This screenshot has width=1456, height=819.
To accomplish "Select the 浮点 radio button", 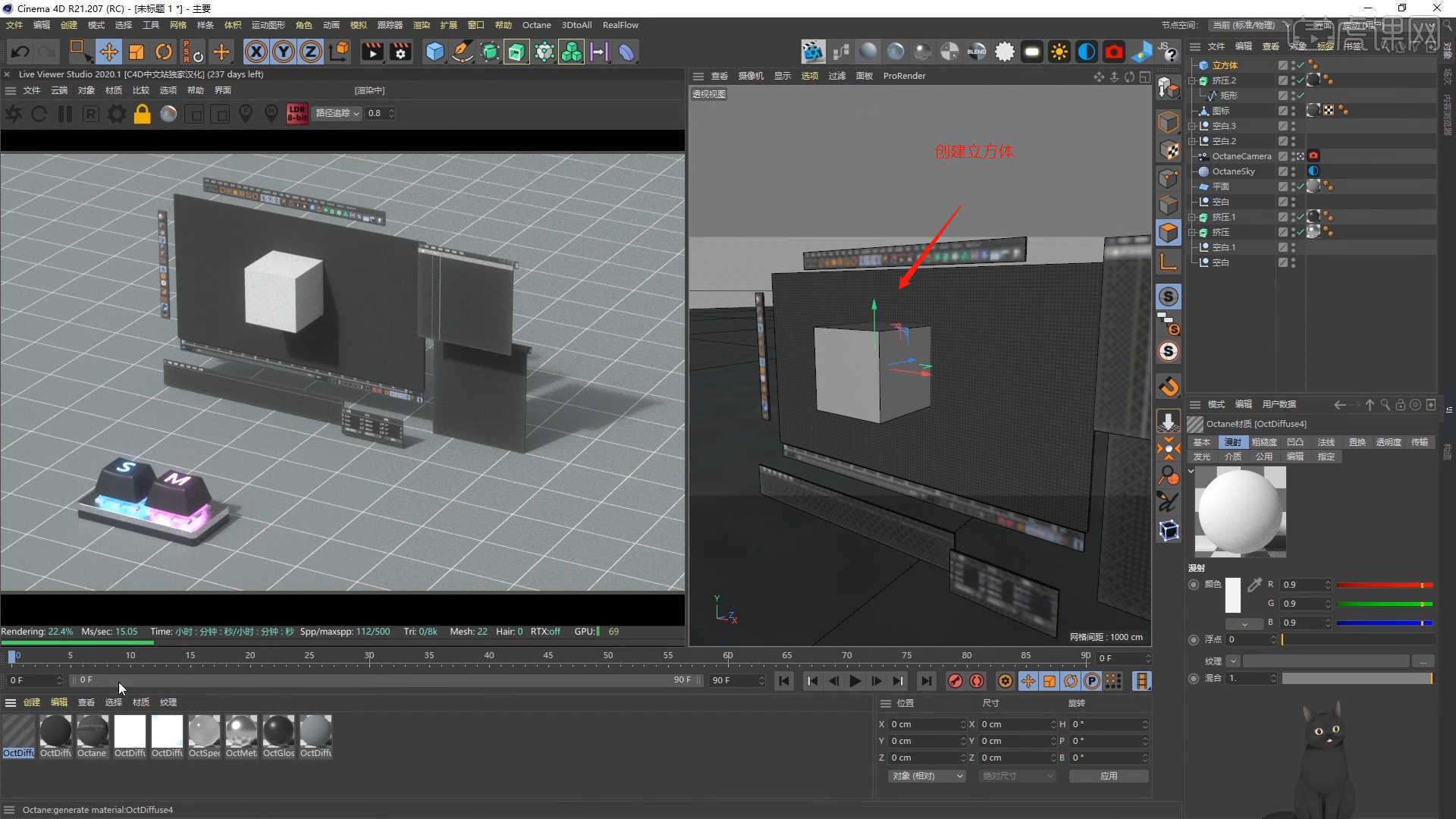I will click(1194, 639).
